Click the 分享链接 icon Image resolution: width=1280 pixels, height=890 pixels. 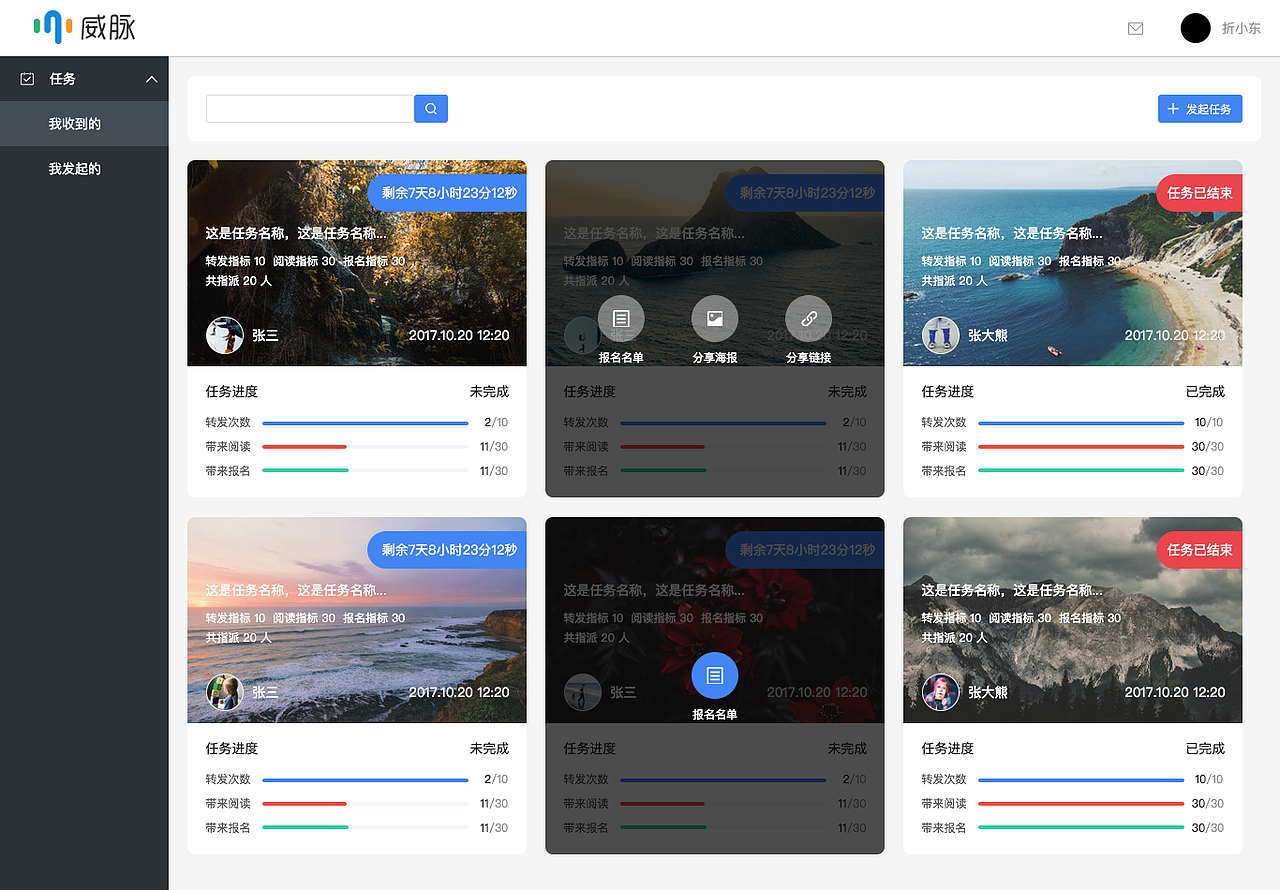click(x=809, y=319)
